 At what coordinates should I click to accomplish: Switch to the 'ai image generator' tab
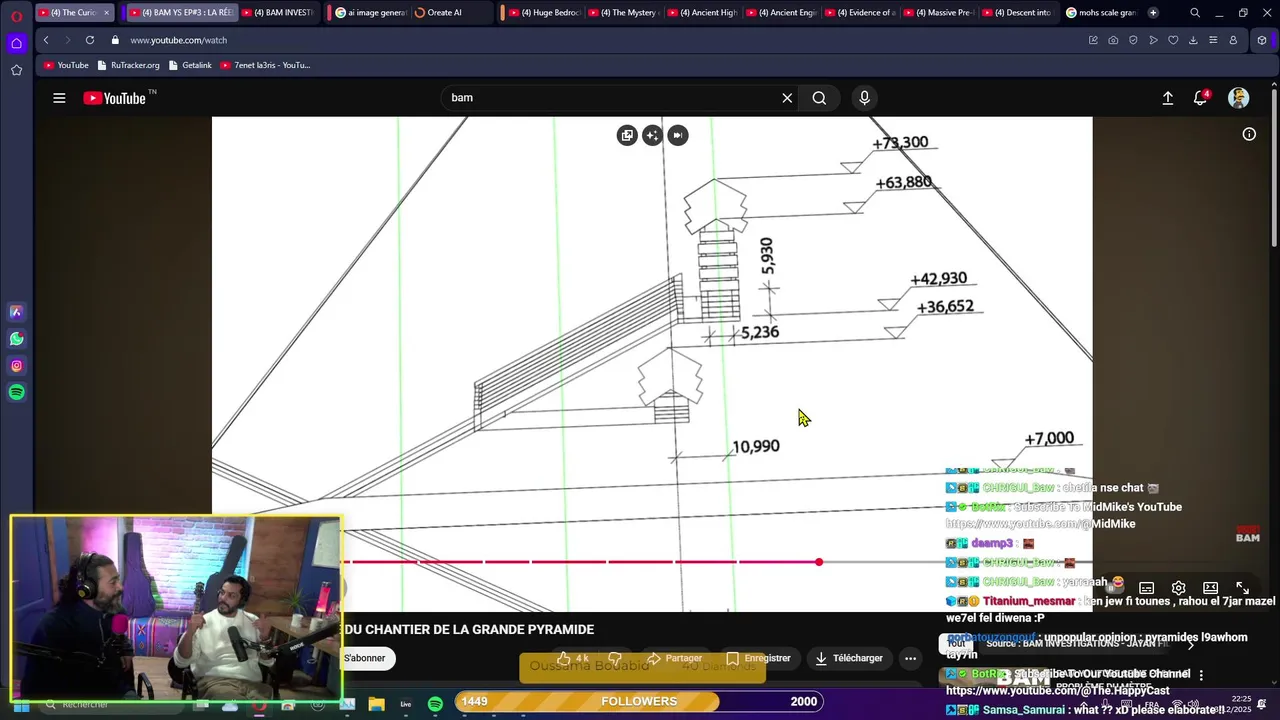[x=369, y=13]
